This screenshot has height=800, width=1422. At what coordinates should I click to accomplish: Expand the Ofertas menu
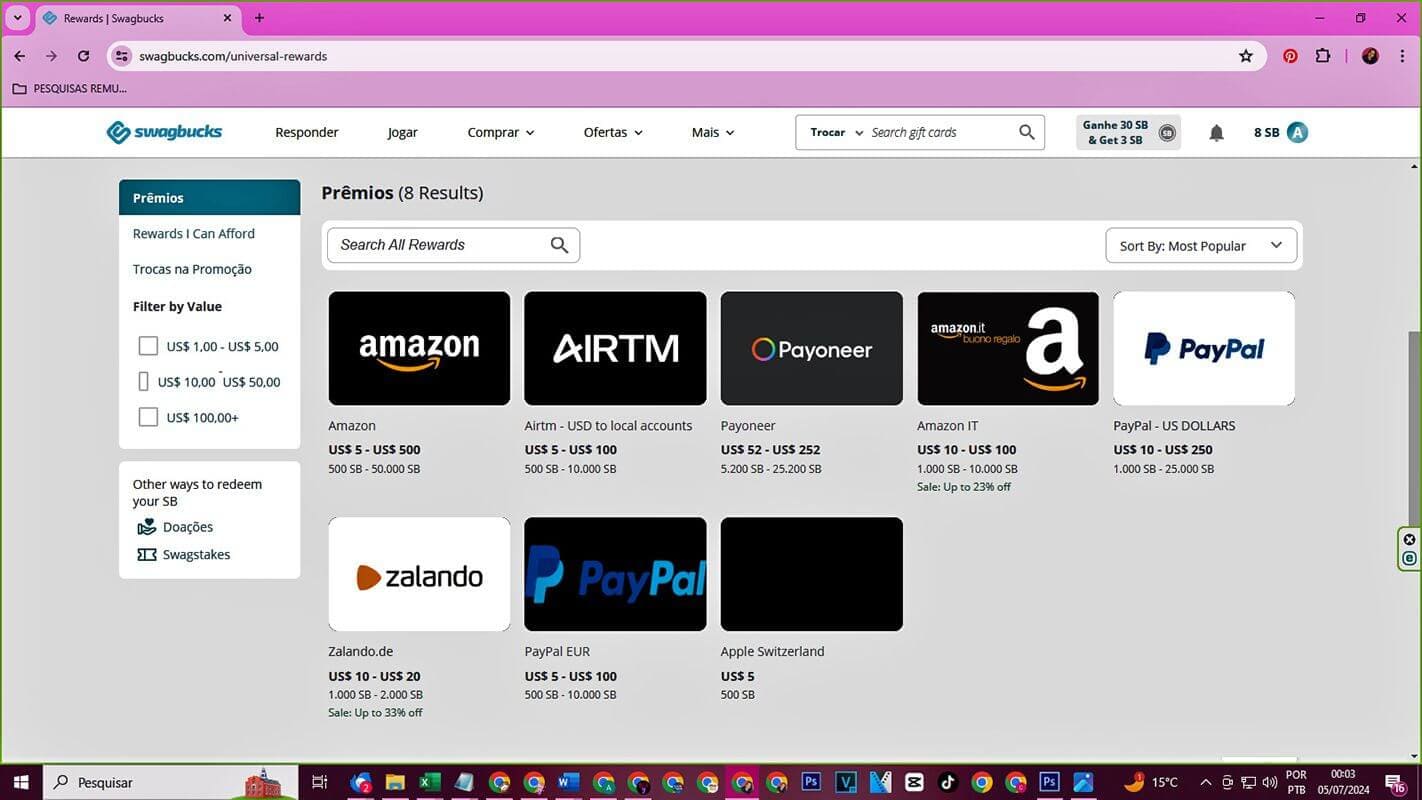point(613,132)
